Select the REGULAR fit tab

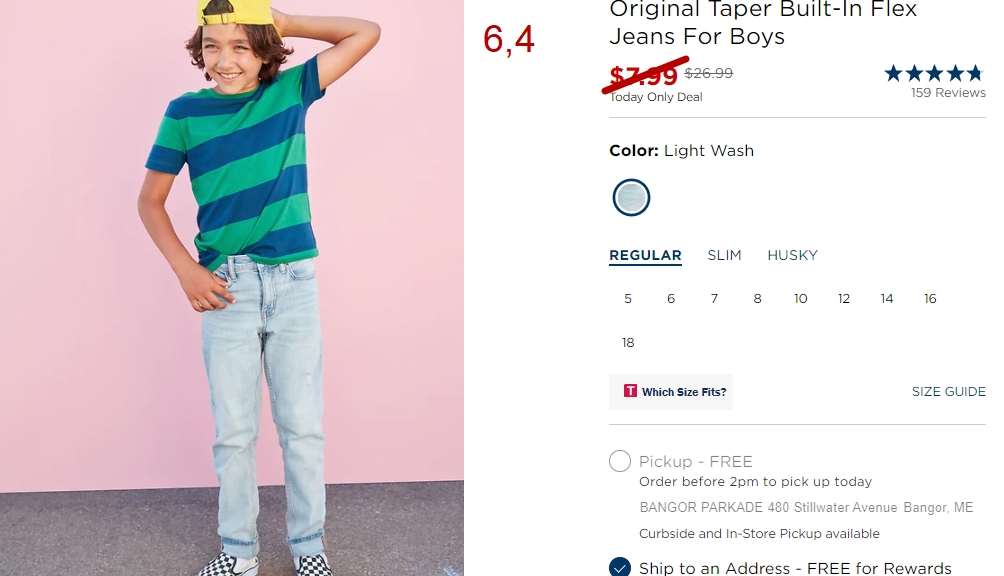pyautogui.click(x=645, y=255)
